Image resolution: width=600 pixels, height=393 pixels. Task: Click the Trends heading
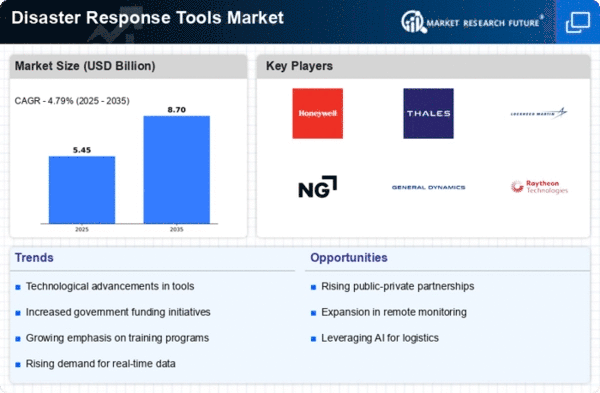(x=34, y=258)
